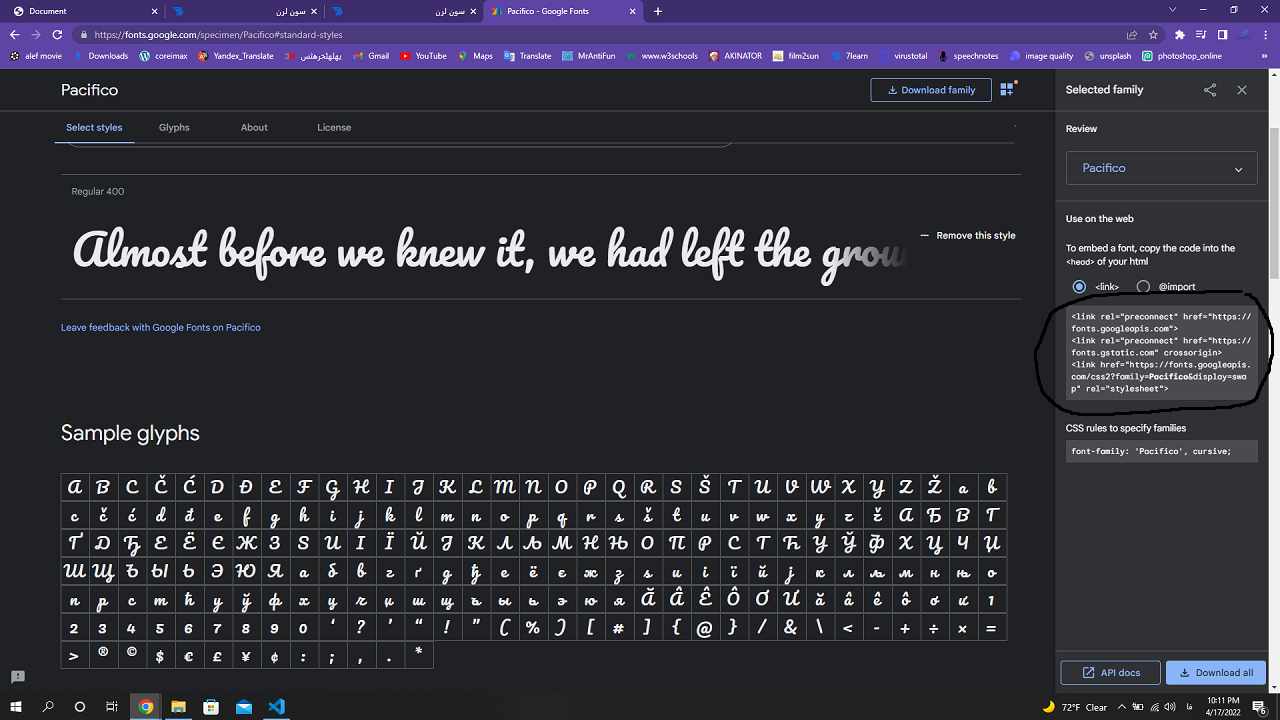Open the taskbar clock showing 10:11 PM

pyautogui.click(x=1222, y=706)
